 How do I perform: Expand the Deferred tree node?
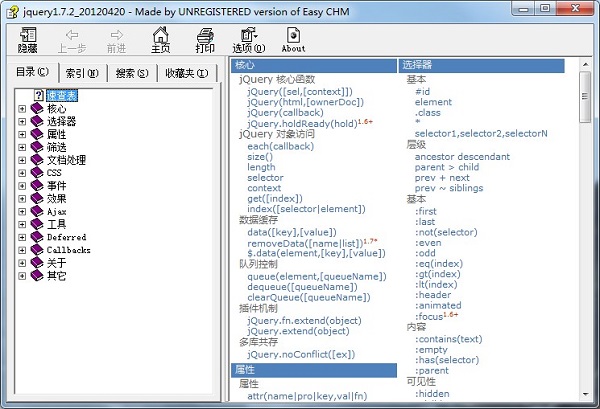point(22,237)
